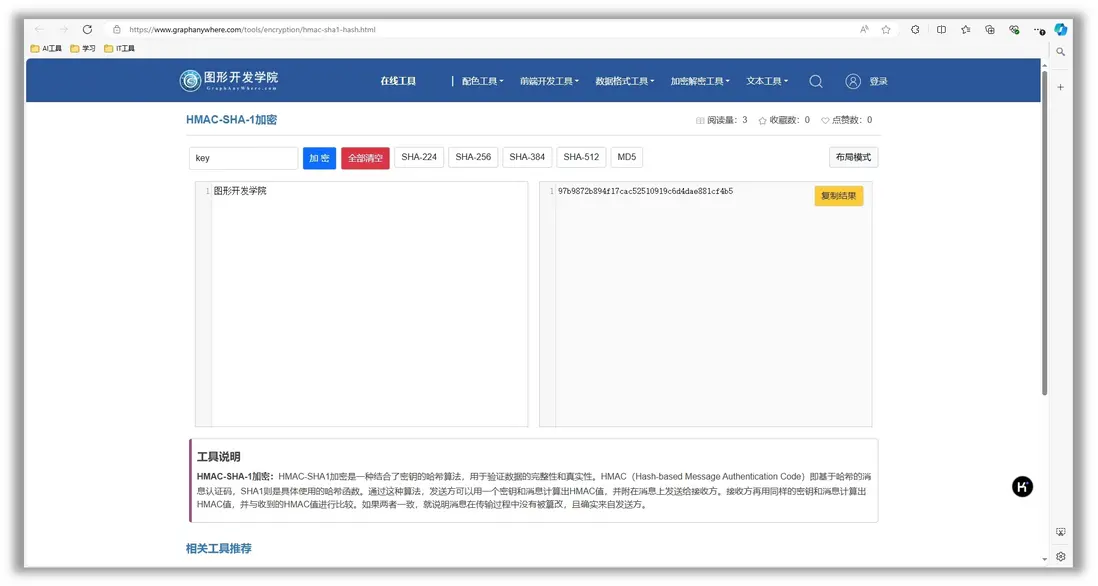Click the star icon beside 收藏数
The height and width of the screenshot is (586, 1098).
(763, 120)
